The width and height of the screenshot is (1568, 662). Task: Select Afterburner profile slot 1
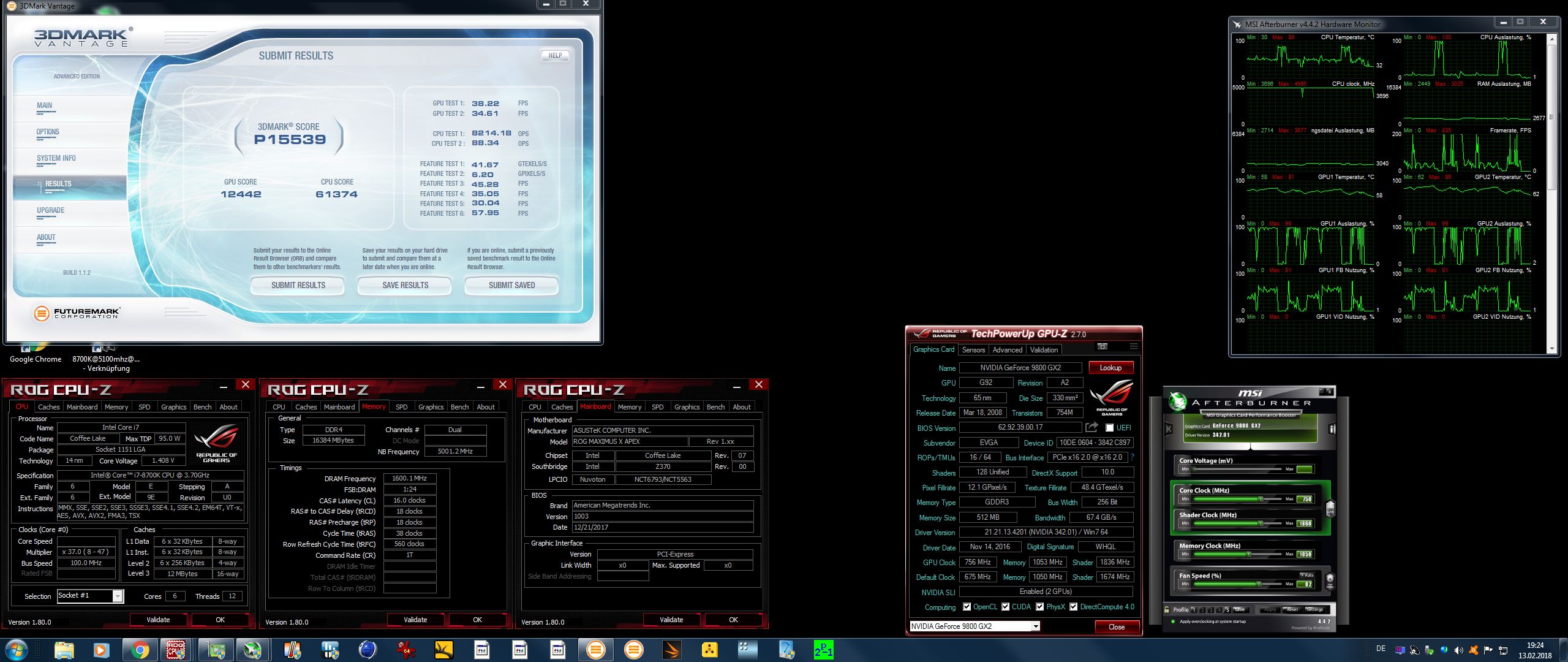coord(1194,610)
